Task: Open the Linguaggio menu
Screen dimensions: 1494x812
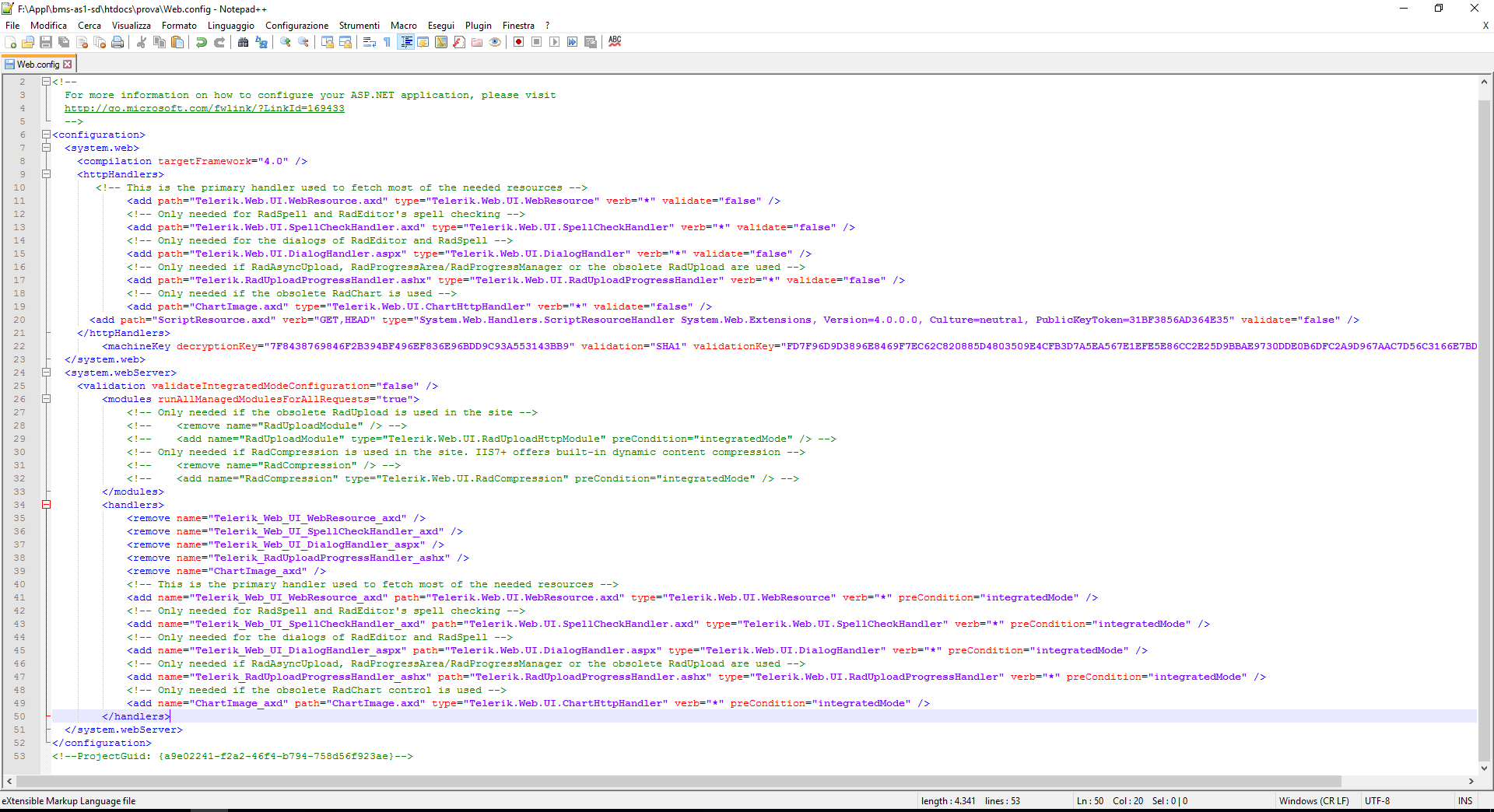Action: [x=231, y=26]
